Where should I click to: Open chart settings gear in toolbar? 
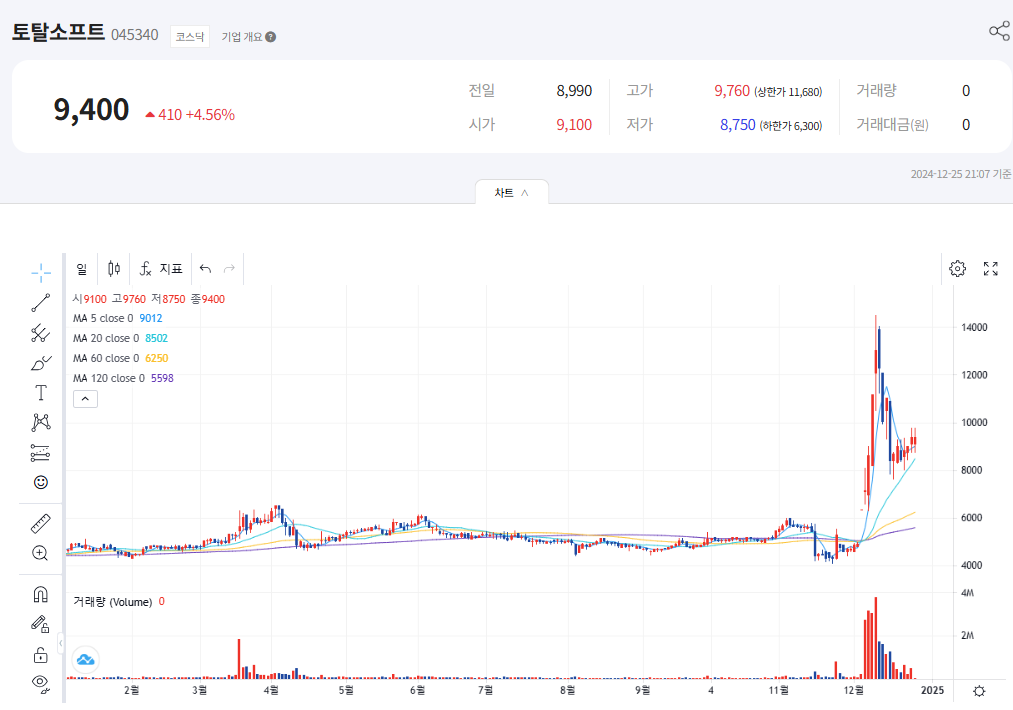pyautogui.click(x=957, y=269)
